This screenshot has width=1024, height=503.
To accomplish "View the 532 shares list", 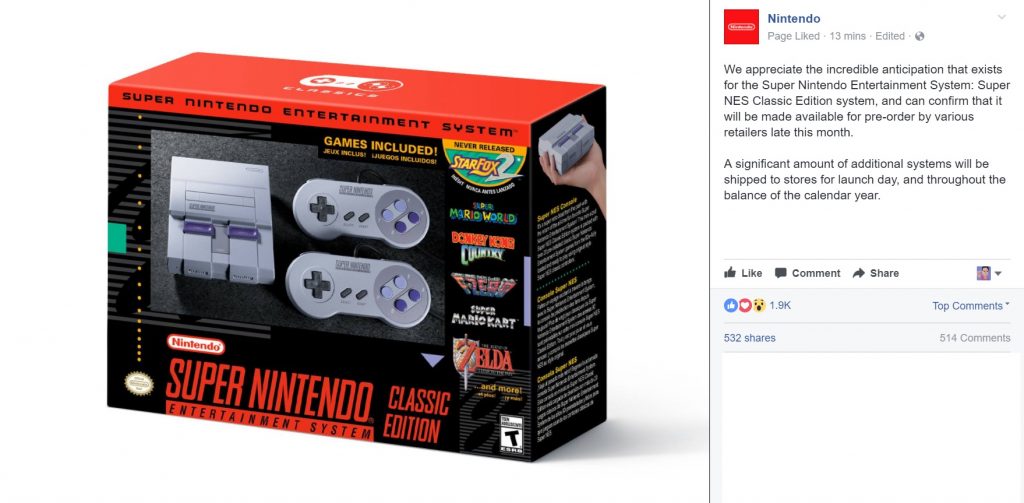I will [x=750, y=338].
